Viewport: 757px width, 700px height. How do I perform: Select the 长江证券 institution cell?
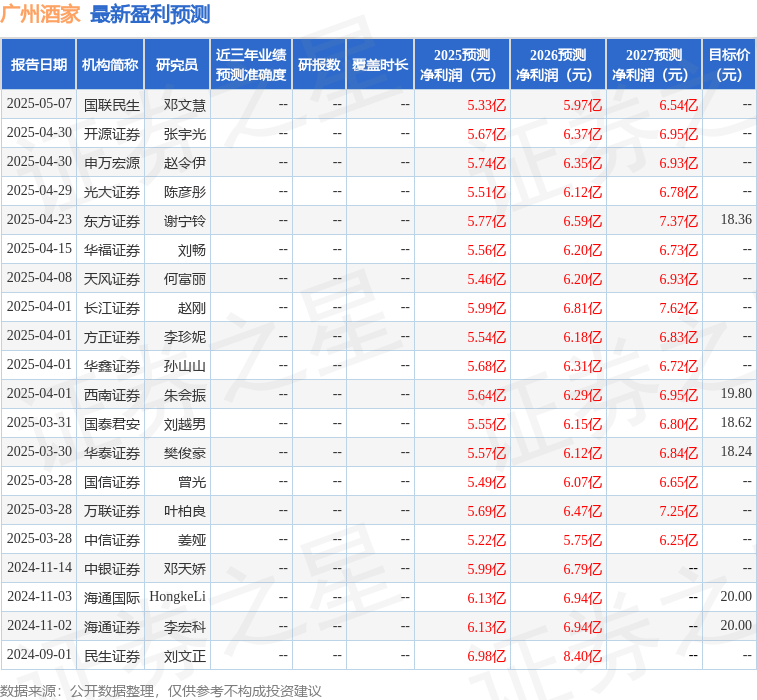pos(112,308)
